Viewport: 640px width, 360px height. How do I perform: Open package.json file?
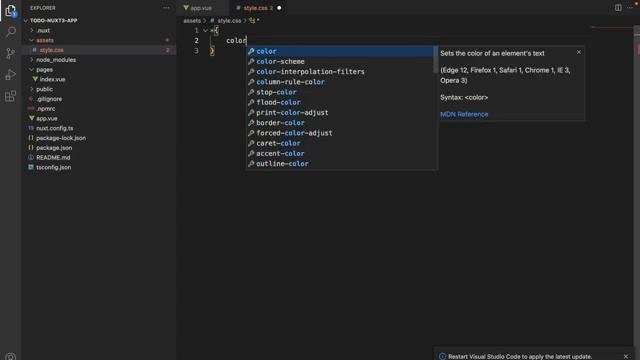54,148
